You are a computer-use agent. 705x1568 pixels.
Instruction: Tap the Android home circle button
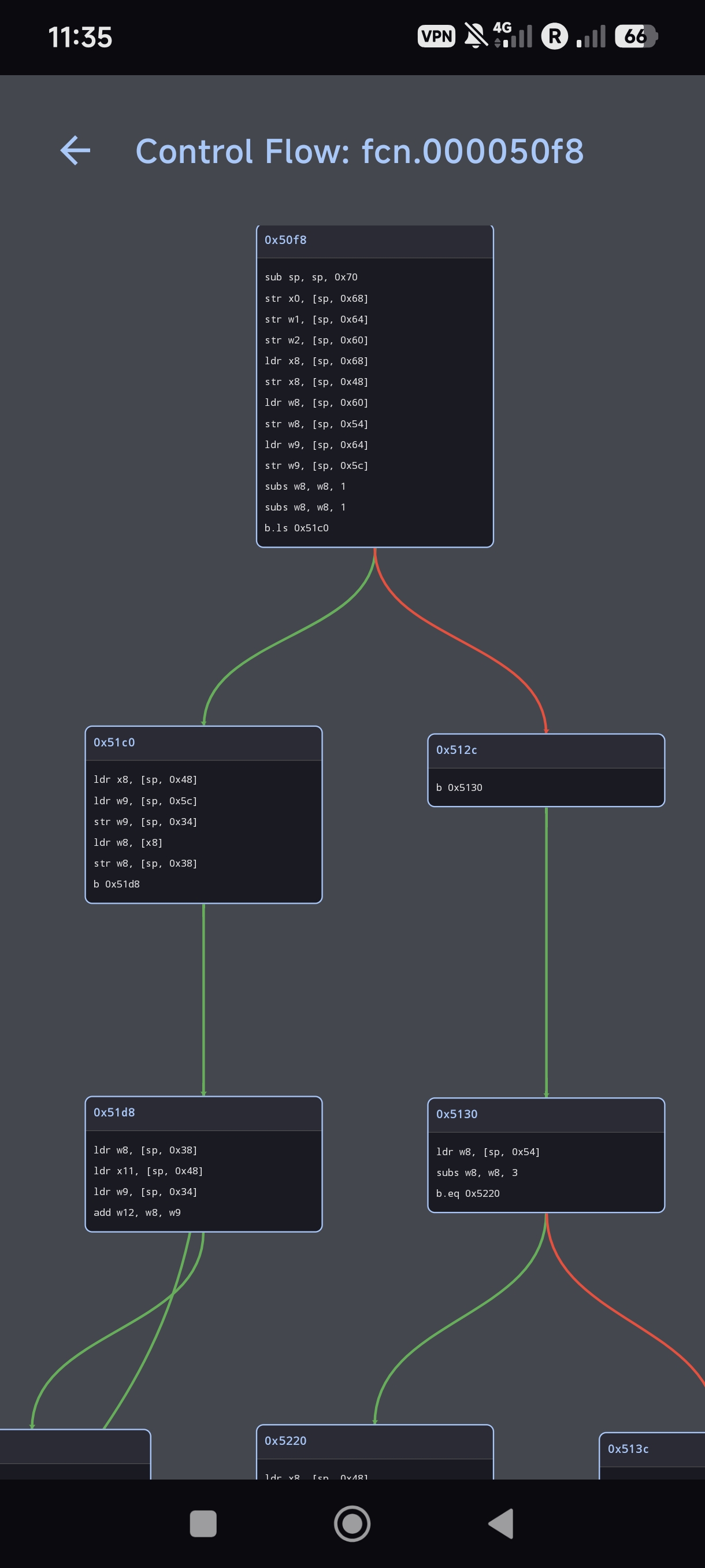352,1523
